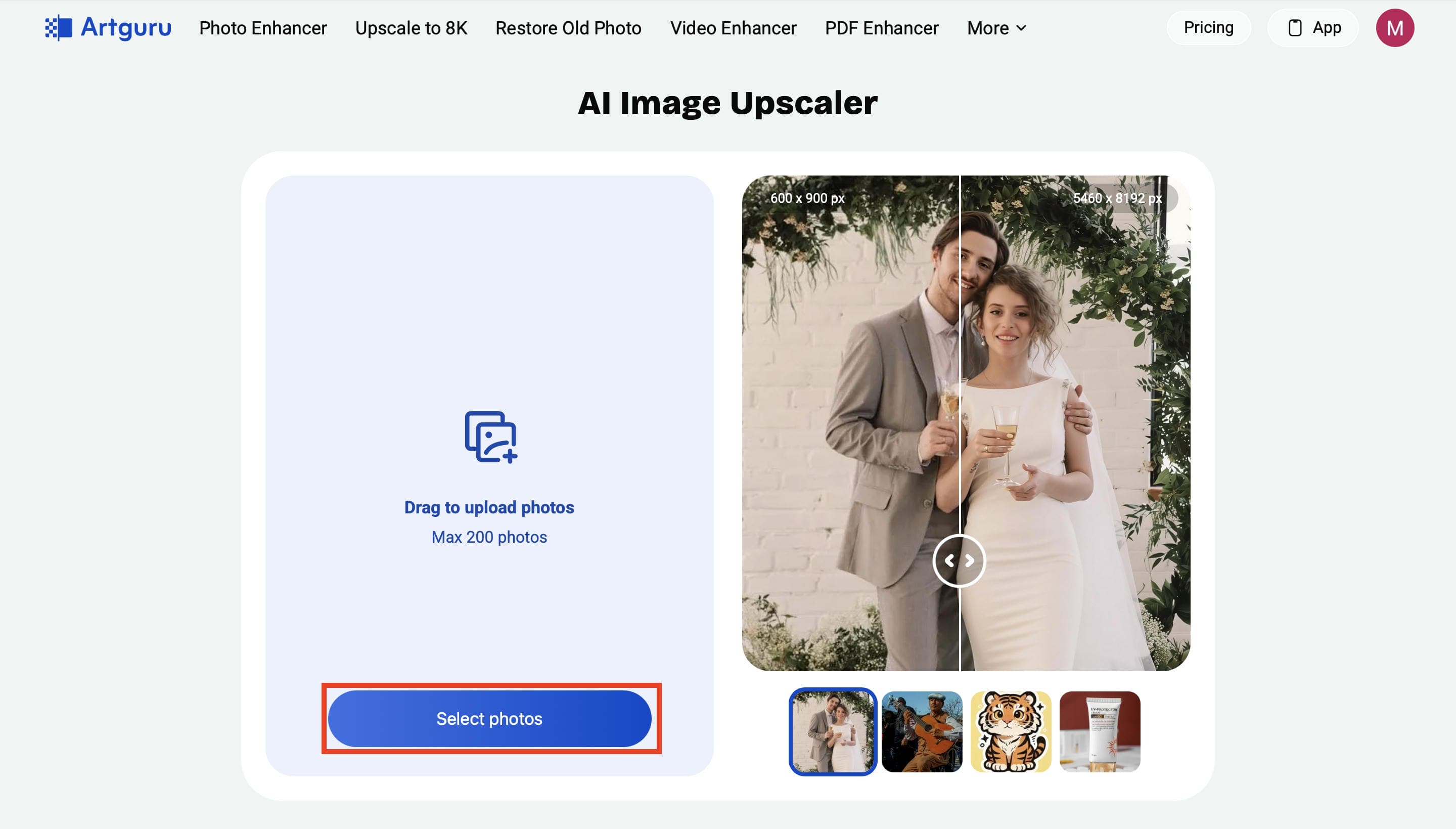Image resolution: width=1456 pixels, height=829 pixels.
Task: Click the phone icon in App button
Action: click(1294, 28)
